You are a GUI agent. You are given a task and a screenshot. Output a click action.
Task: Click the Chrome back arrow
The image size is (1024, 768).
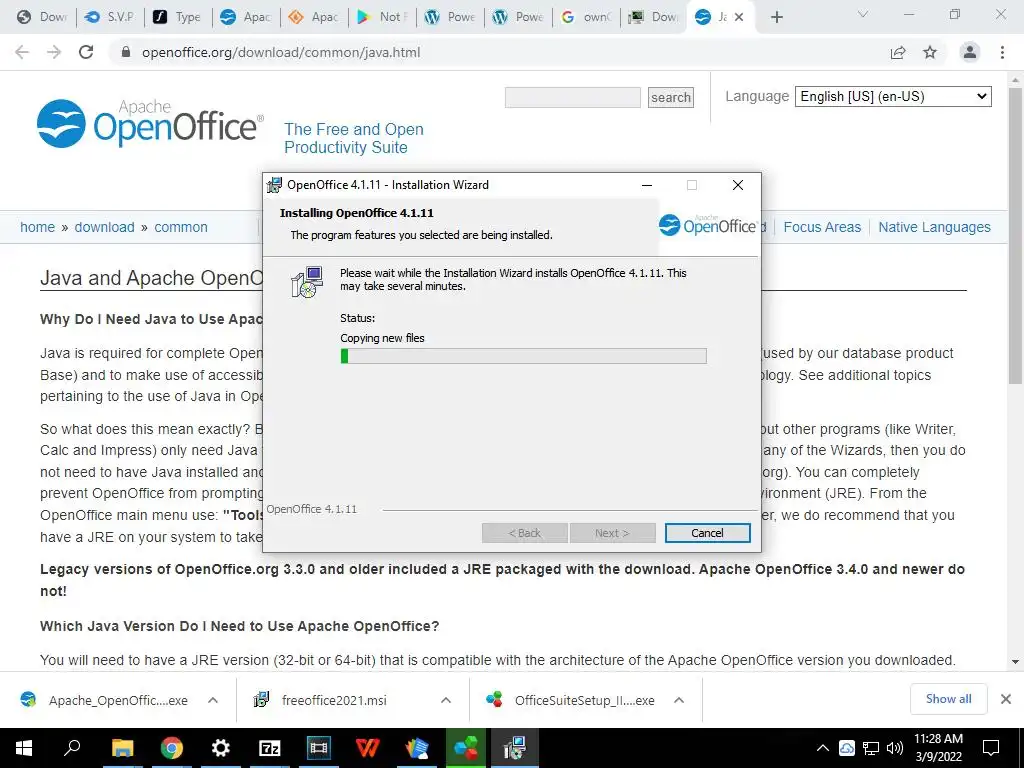click(22, 52)
